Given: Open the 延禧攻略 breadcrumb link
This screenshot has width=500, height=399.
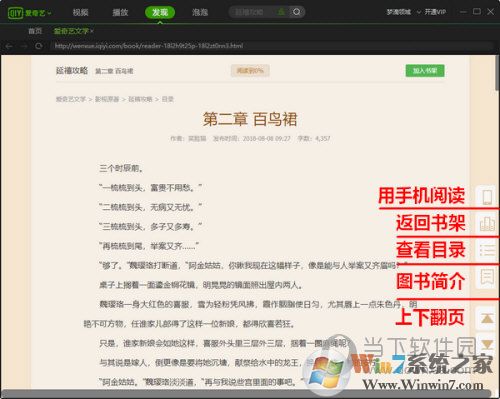Looking at the screenshot, I should click(140, 99).
